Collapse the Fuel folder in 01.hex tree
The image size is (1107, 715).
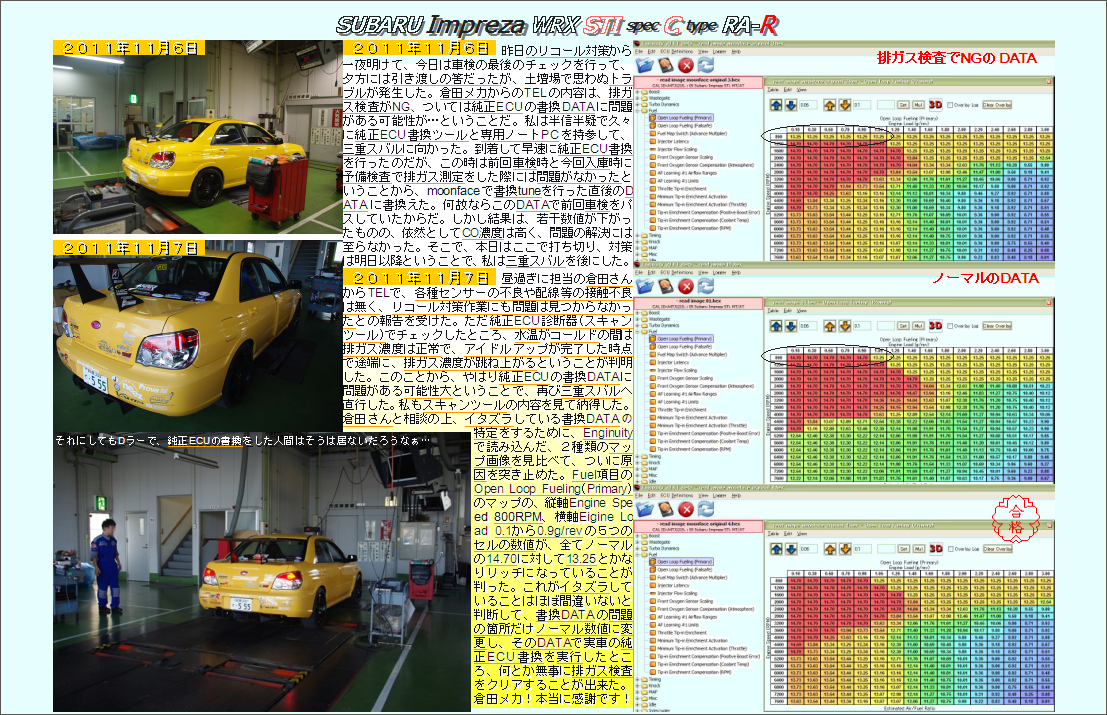[638, 332]
